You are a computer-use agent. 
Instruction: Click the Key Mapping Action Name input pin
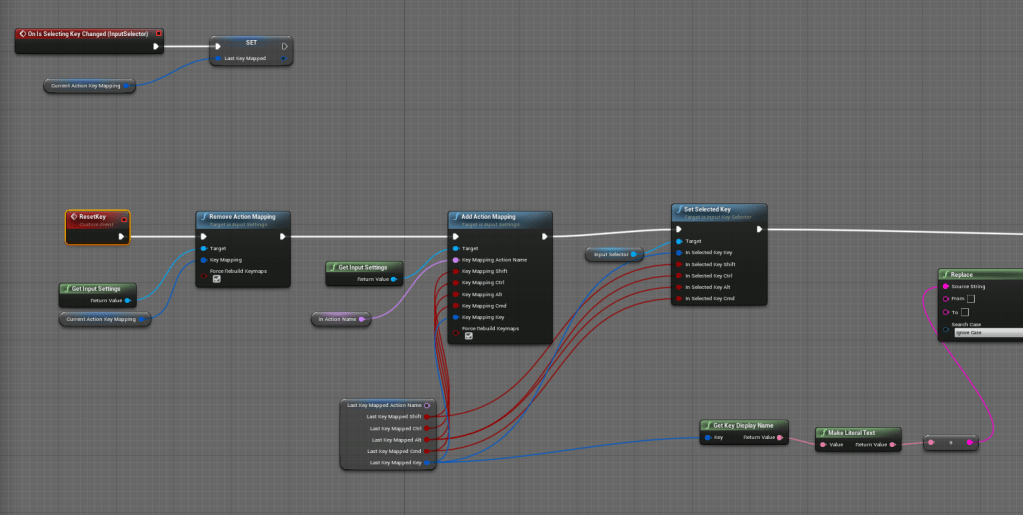[x=456, y=260]
